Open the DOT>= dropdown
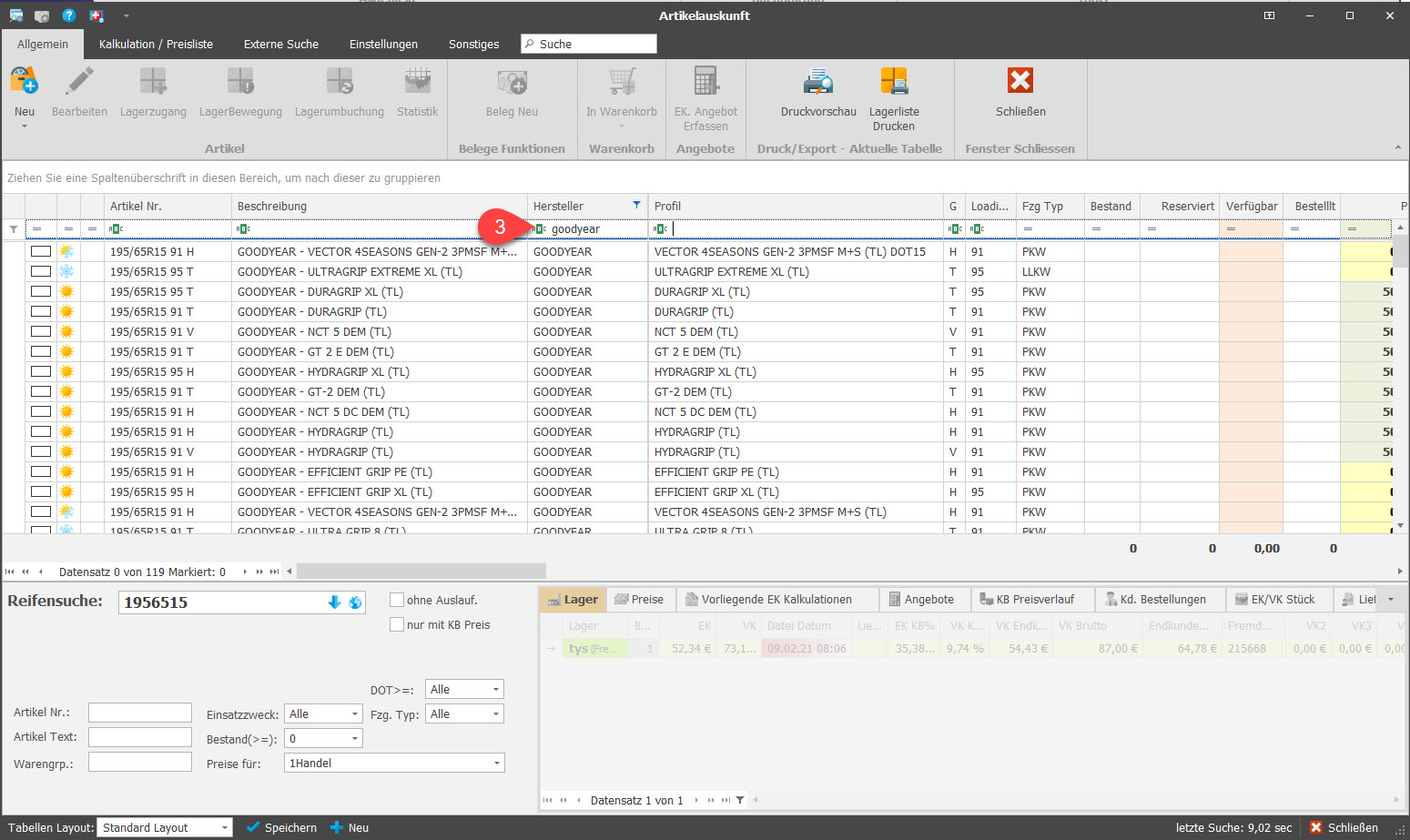The image size is (1410, 840). click(x=495, y=689)
